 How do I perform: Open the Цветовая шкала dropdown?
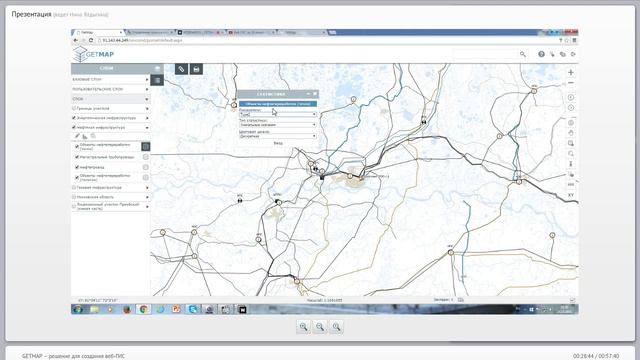(x=278, y=136)
